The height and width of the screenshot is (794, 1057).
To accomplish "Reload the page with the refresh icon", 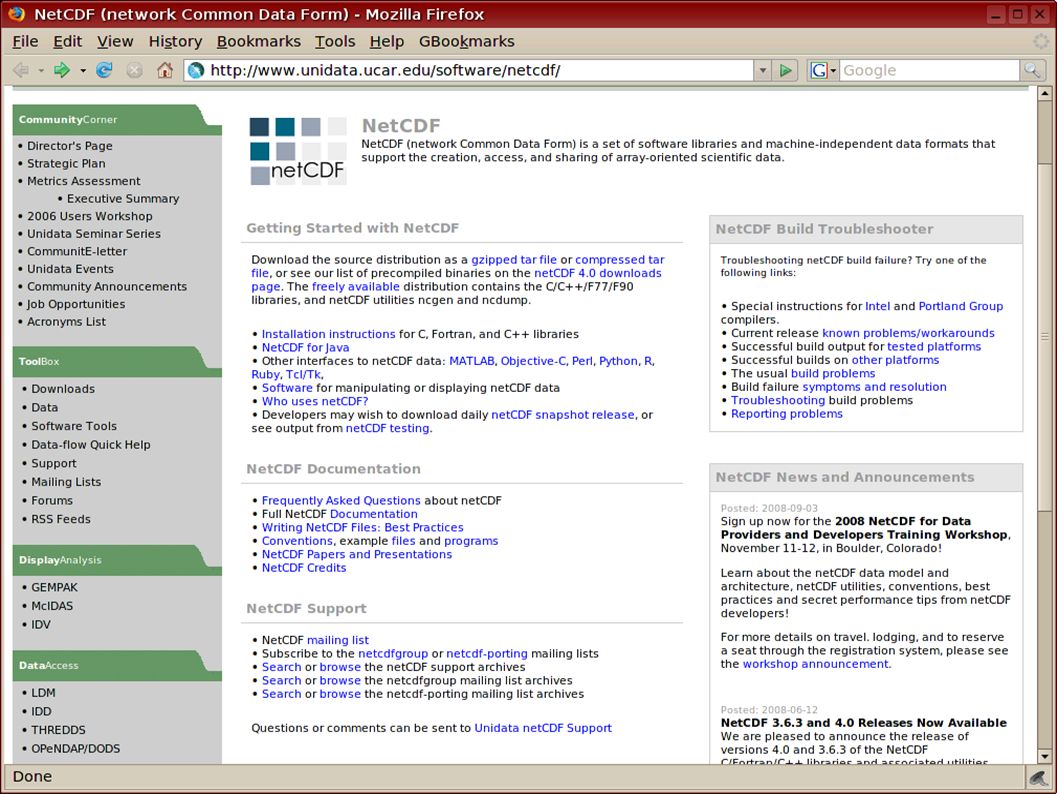I will click(x=104, y=69).
